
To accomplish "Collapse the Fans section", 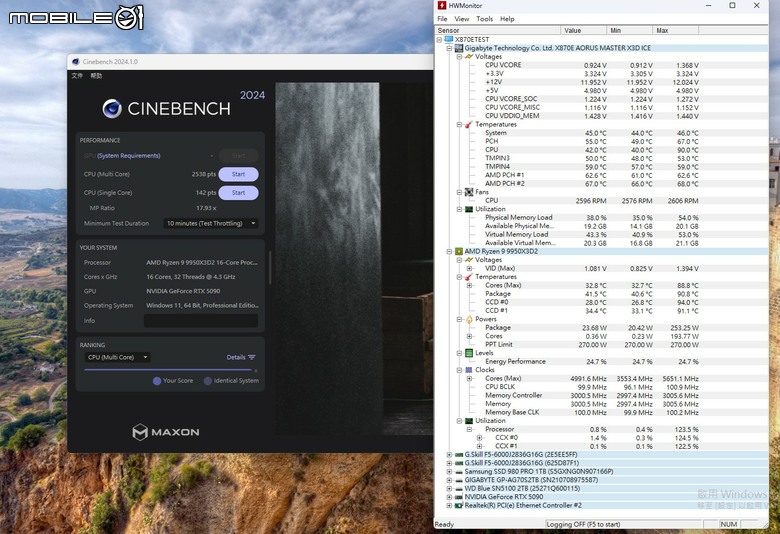I will [460, 192].
